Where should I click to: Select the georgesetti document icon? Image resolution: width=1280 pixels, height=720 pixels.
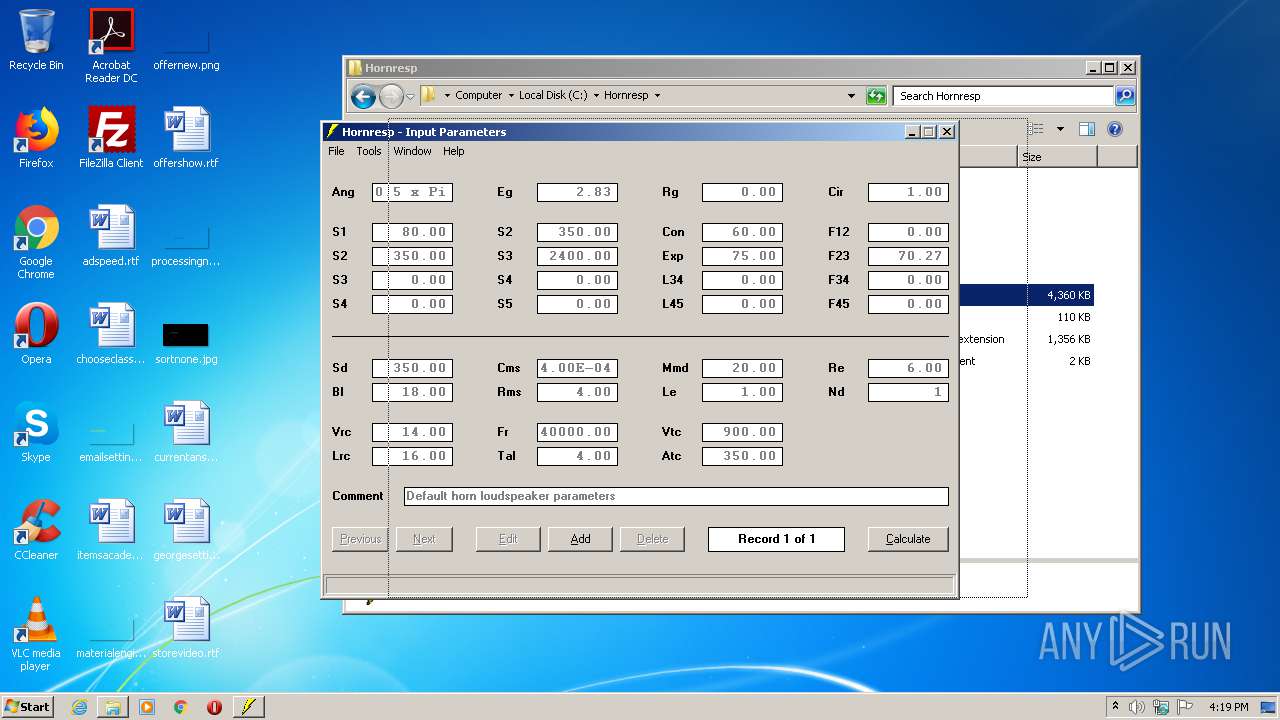pyautogui.click(x=186, y=530)
